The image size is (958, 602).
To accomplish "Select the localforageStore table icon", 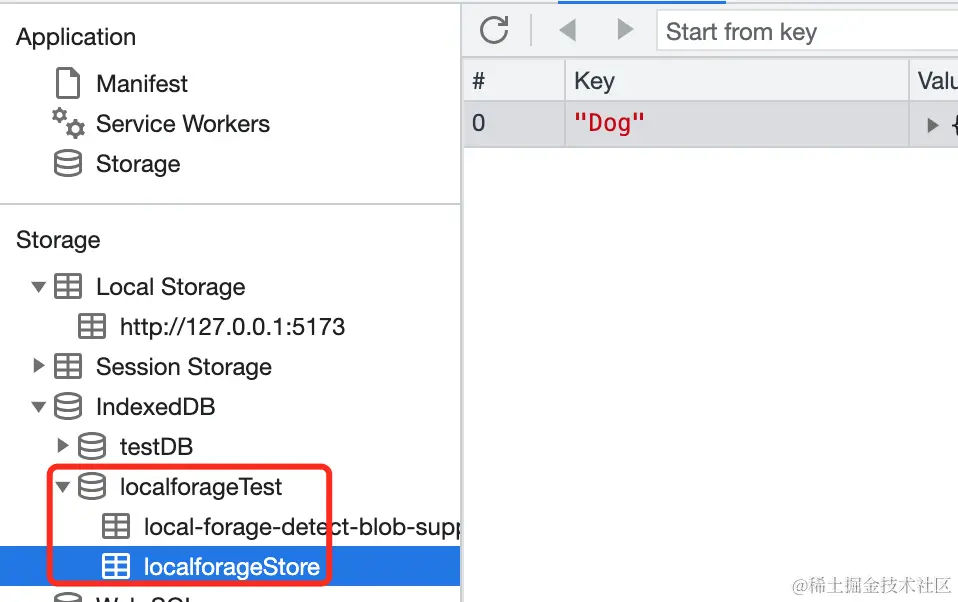I will pos(118,566).
